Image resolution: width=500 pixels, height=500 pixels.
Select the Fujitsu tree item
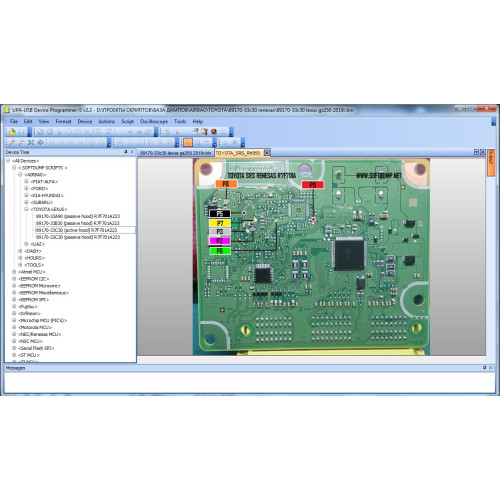[x=28, y=307]
